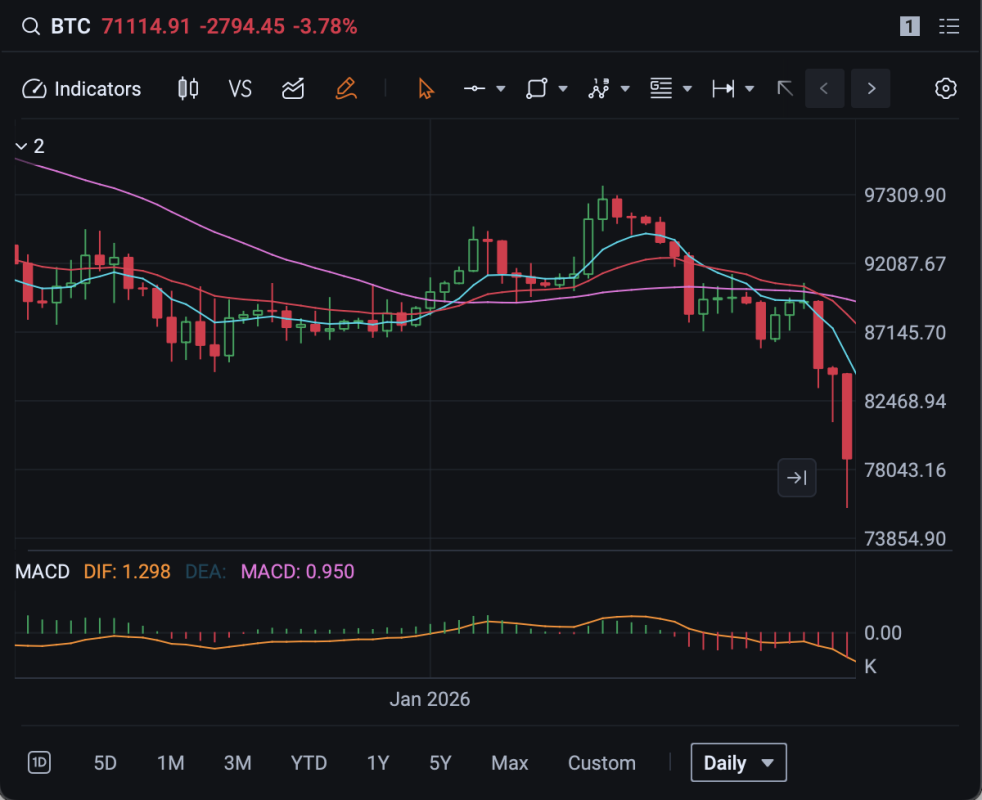The width and height of the screenshot is (982, 800).
Task: Click the VS compare button
Action: click(x=240, y=89)
